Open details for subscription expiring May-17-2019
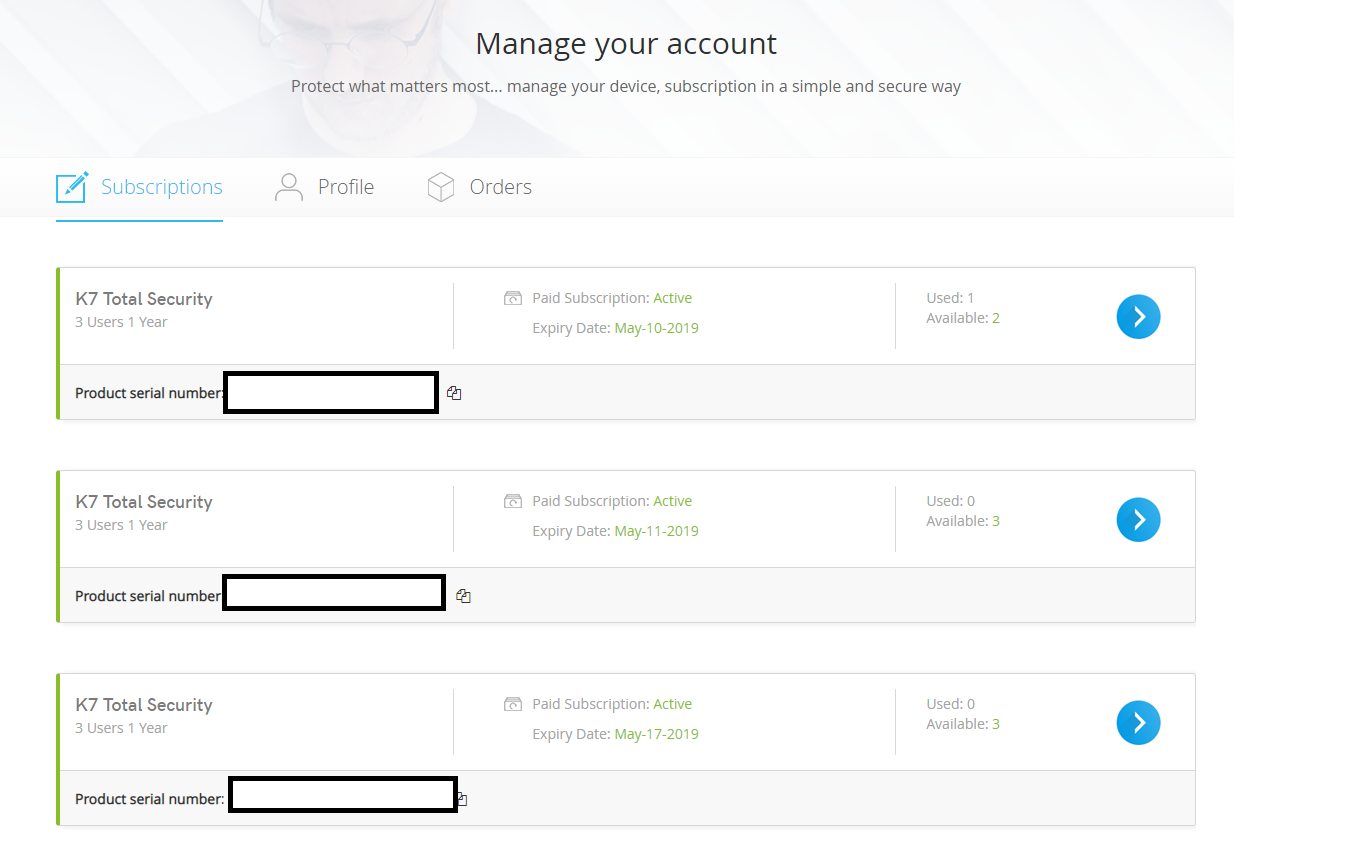 coord(1138,723)
